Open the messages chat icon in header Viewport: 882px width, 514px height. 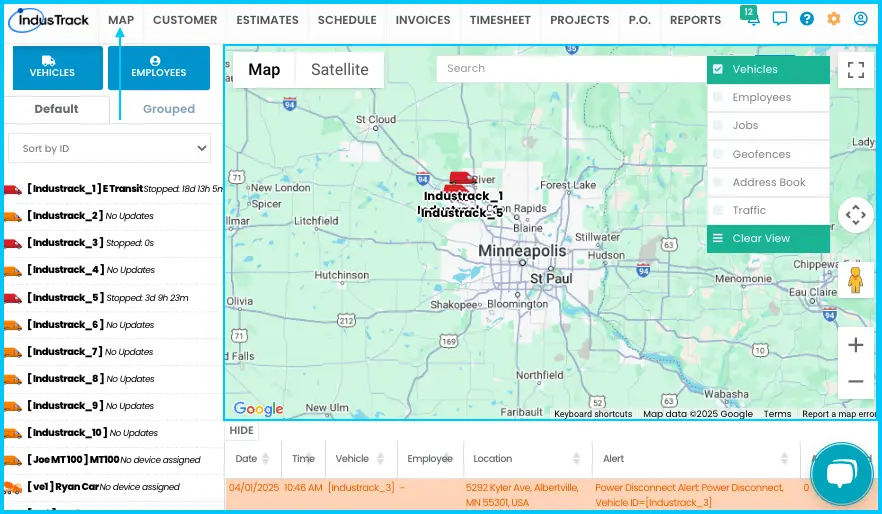tap(780, 19)
